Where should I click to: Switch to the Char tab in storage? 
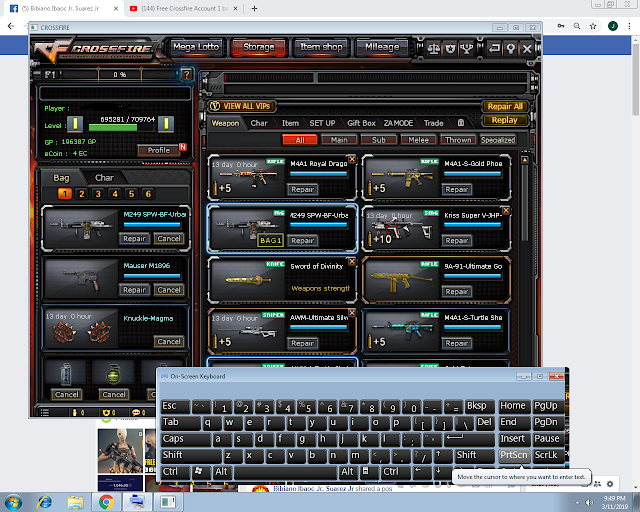coord(259,123)
